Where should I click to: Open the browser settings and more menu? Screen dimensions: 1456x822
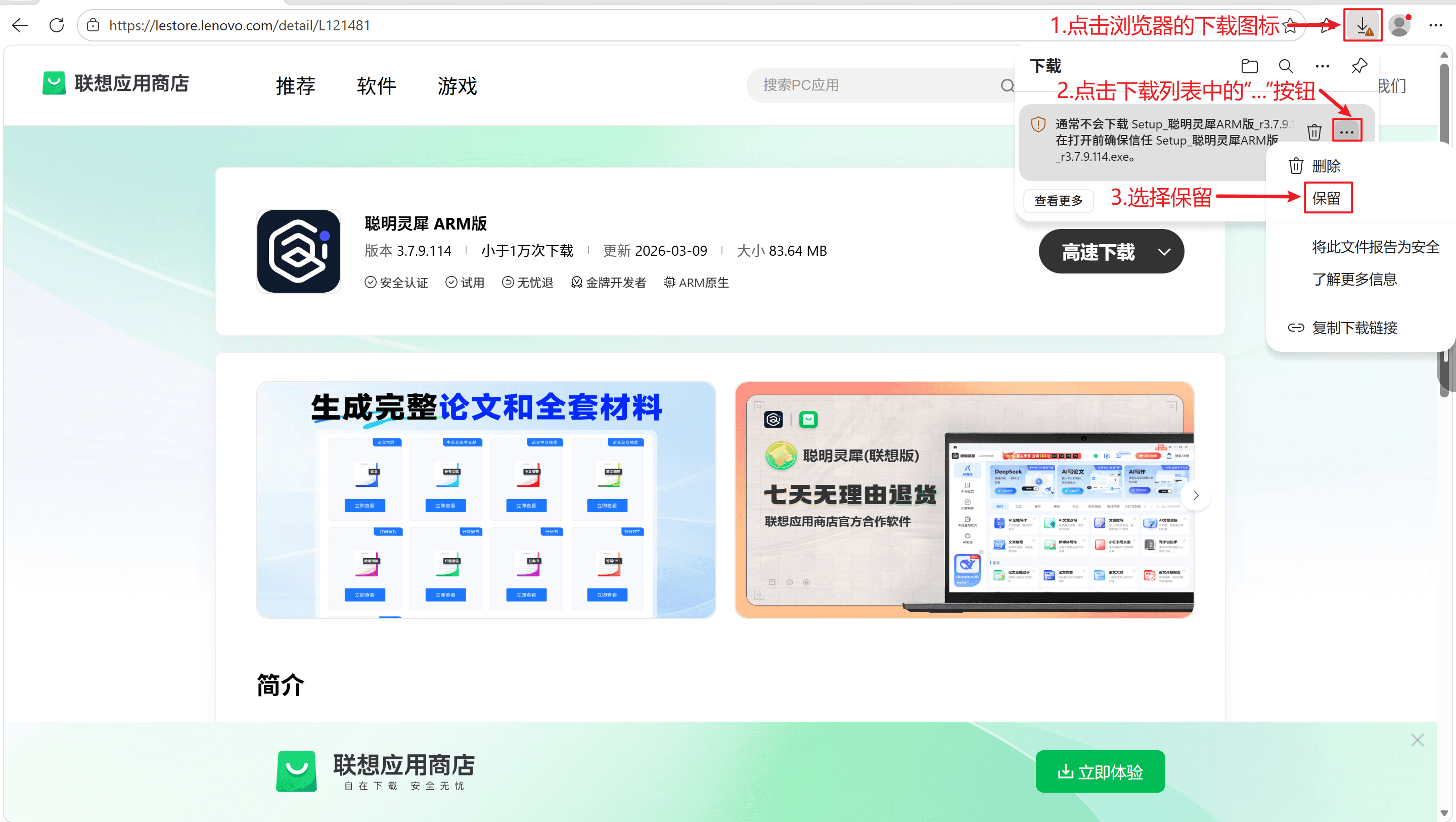click(x=1436, y=25)
